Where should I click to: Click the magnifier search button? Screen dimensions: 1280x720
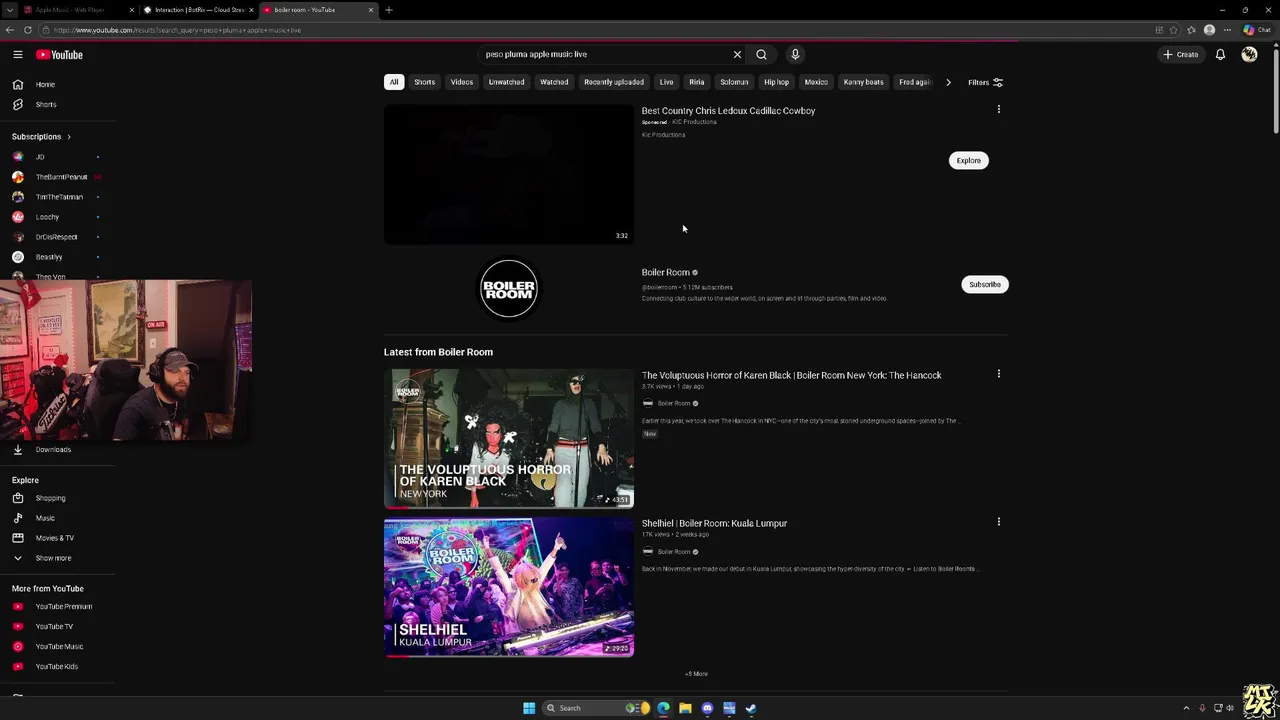(x=761, y=55)
